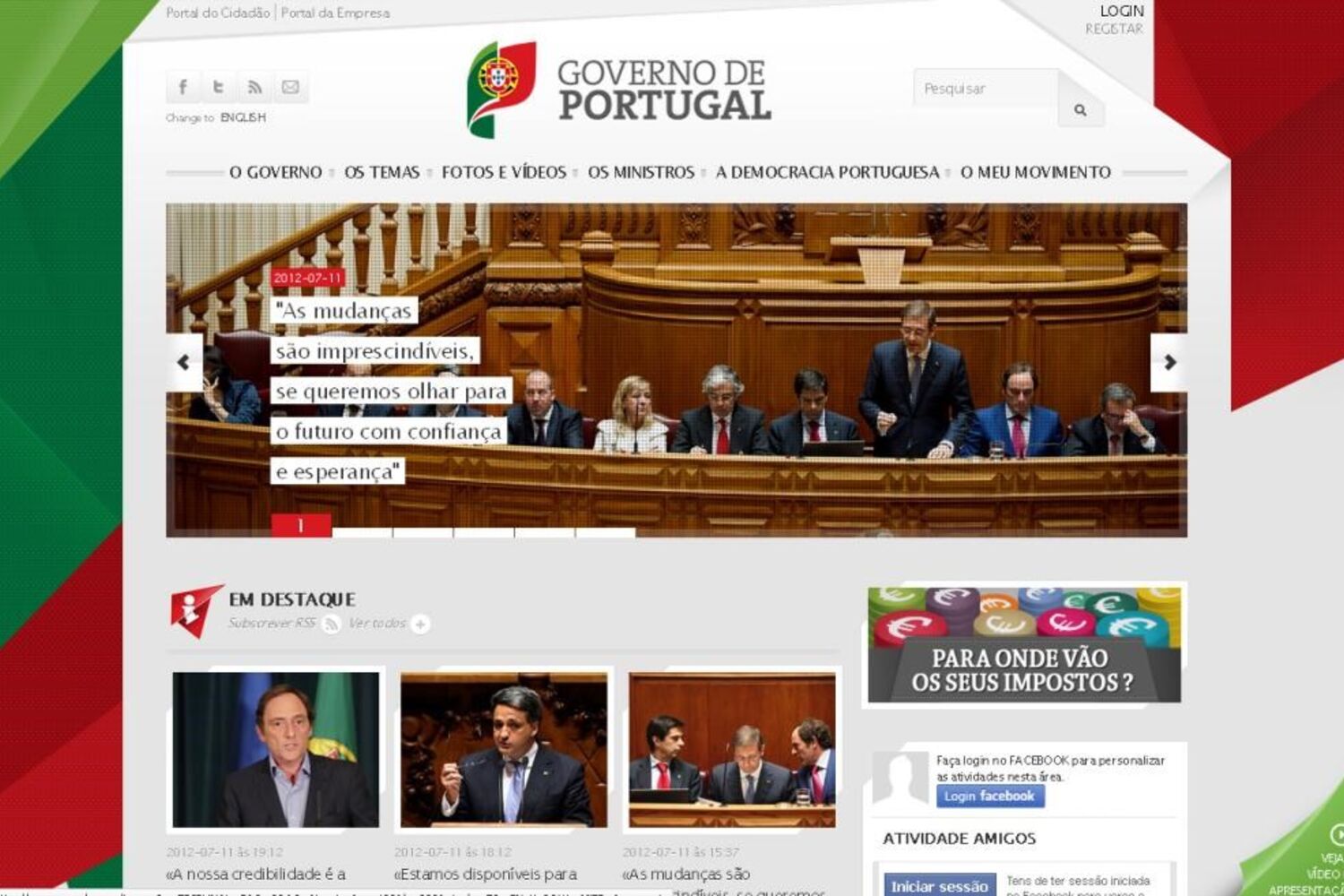
Task: Open news thumbnail dated 2012-07-11 às 18:12
Action: (x=504, y=749)
